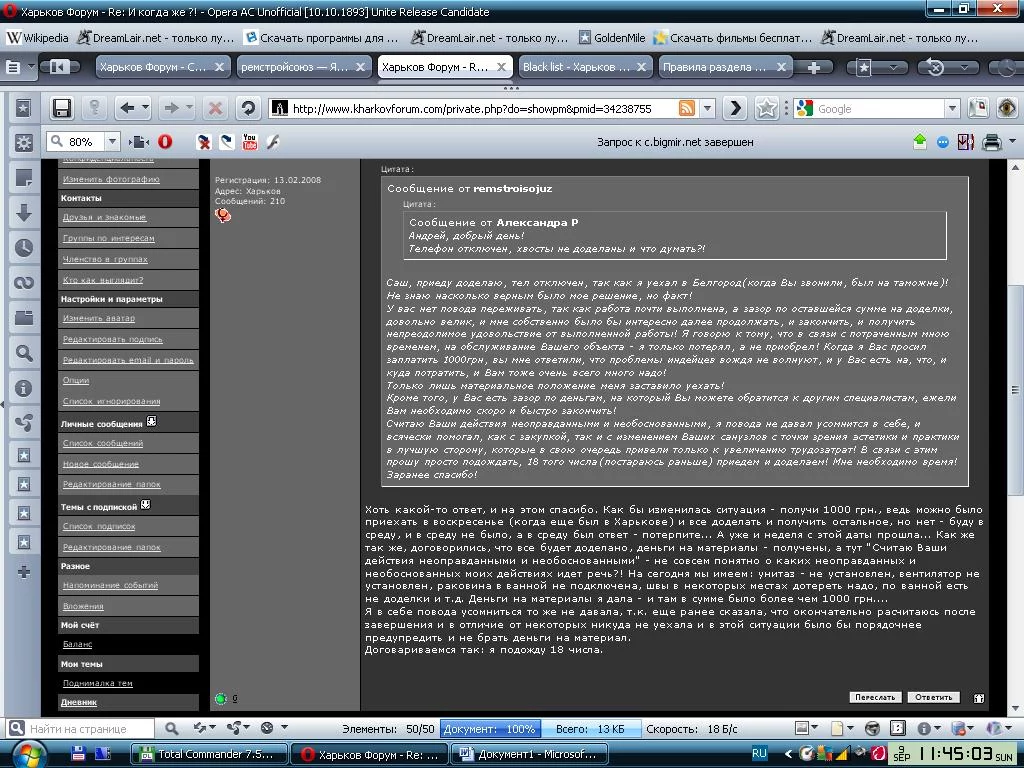Image resolution: width=1024 pixels, height=768 pixels.
Task: Click the eye icon right of search box
Action: tap(1008, 108)
